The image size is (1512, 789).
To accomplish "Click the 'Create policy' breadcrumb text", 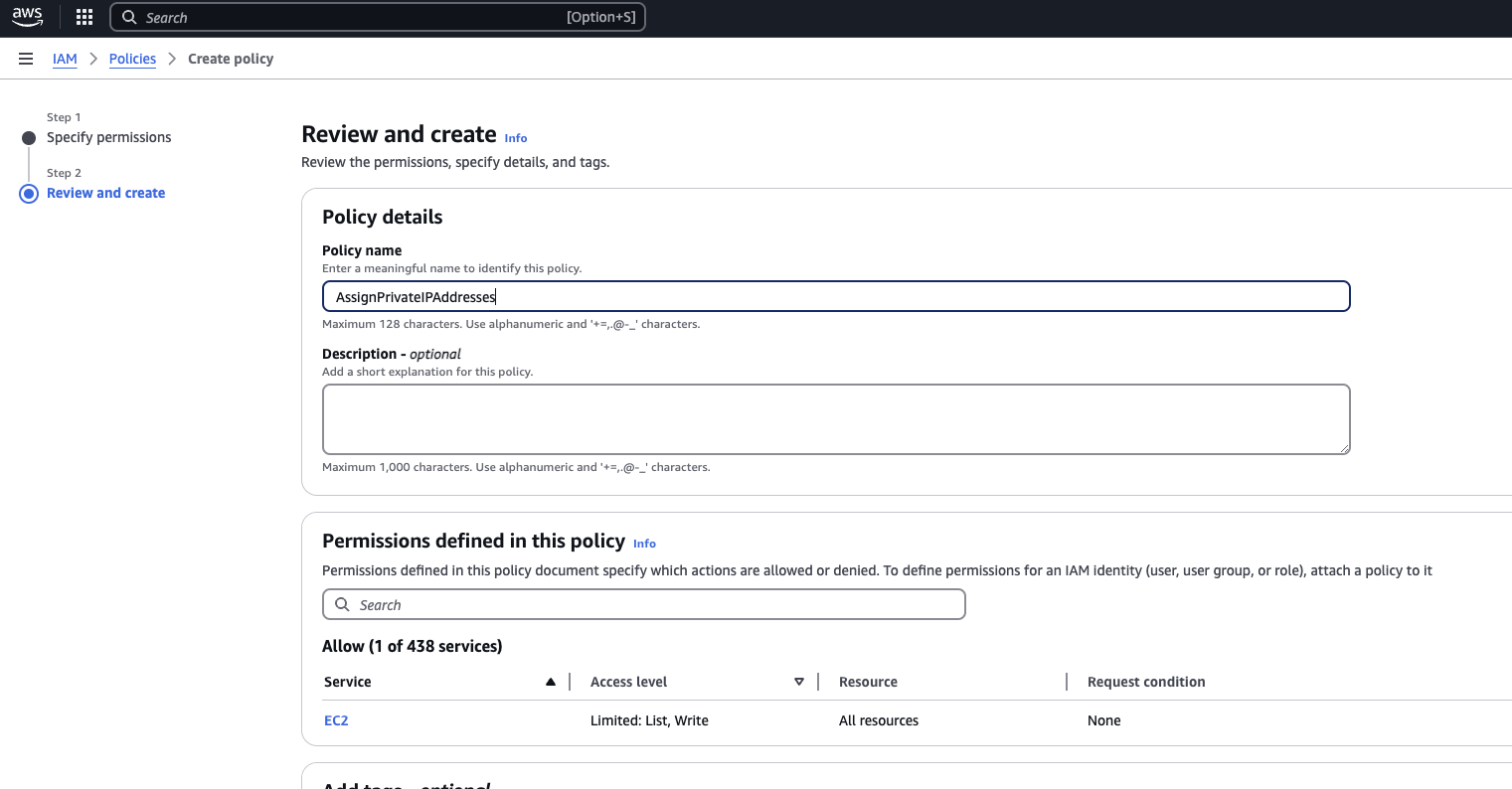I will (231, 59).
